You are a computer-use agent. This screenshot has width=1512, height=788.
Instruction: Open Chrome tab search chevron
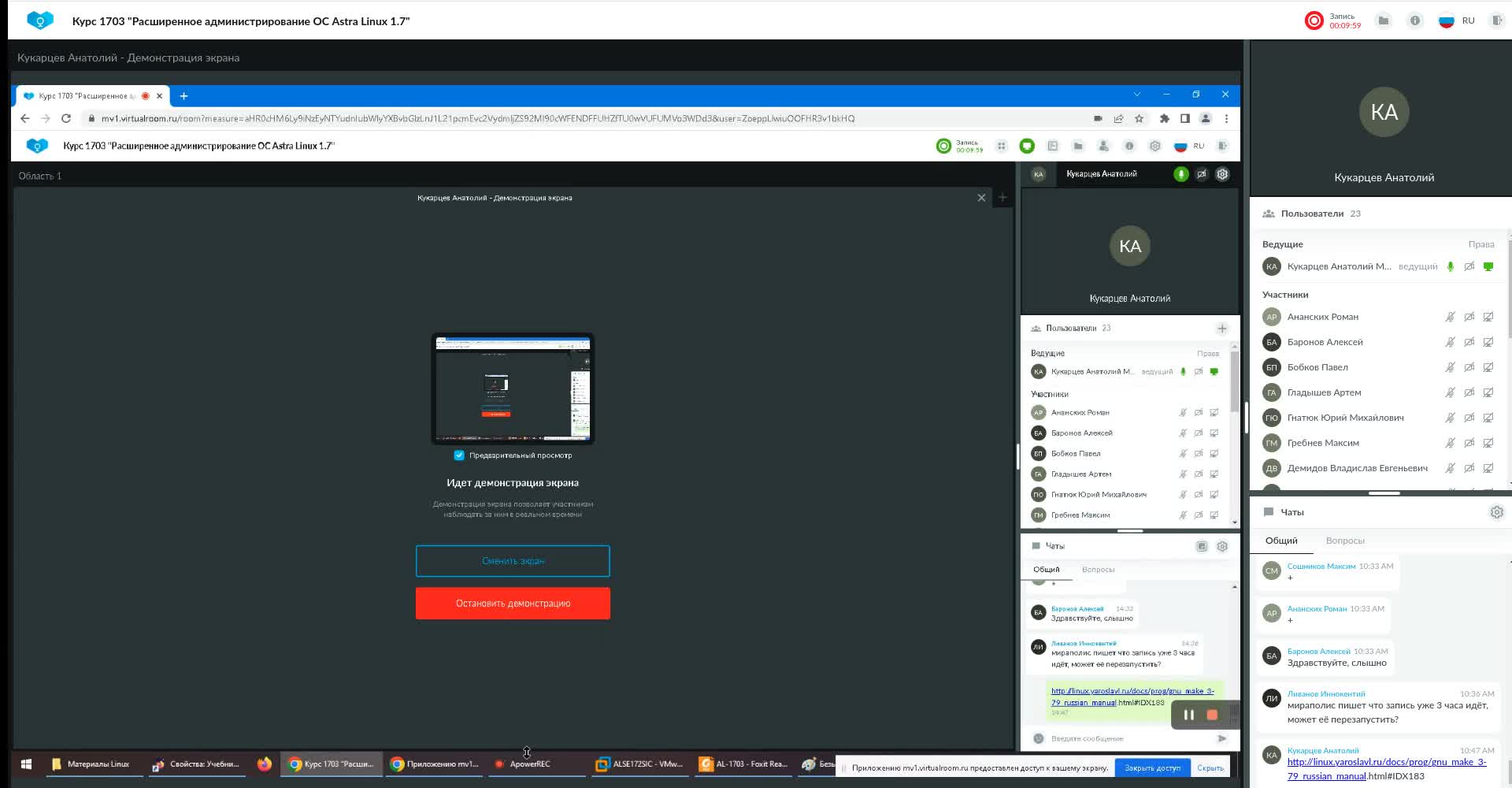pyautogui.click(x=1136, y=95)
